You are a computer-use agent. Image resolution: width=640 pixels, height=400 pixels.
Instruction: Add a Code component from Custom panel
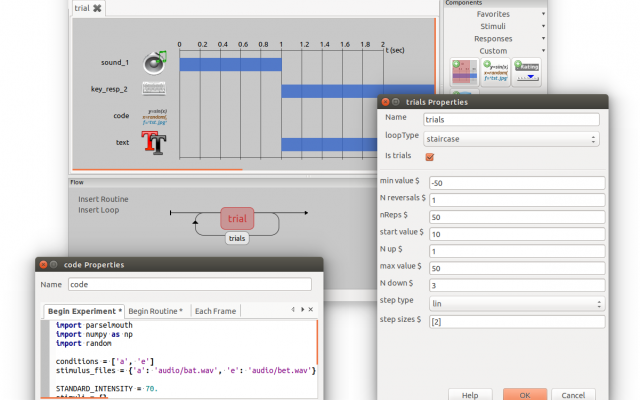[x=496, y=72]
